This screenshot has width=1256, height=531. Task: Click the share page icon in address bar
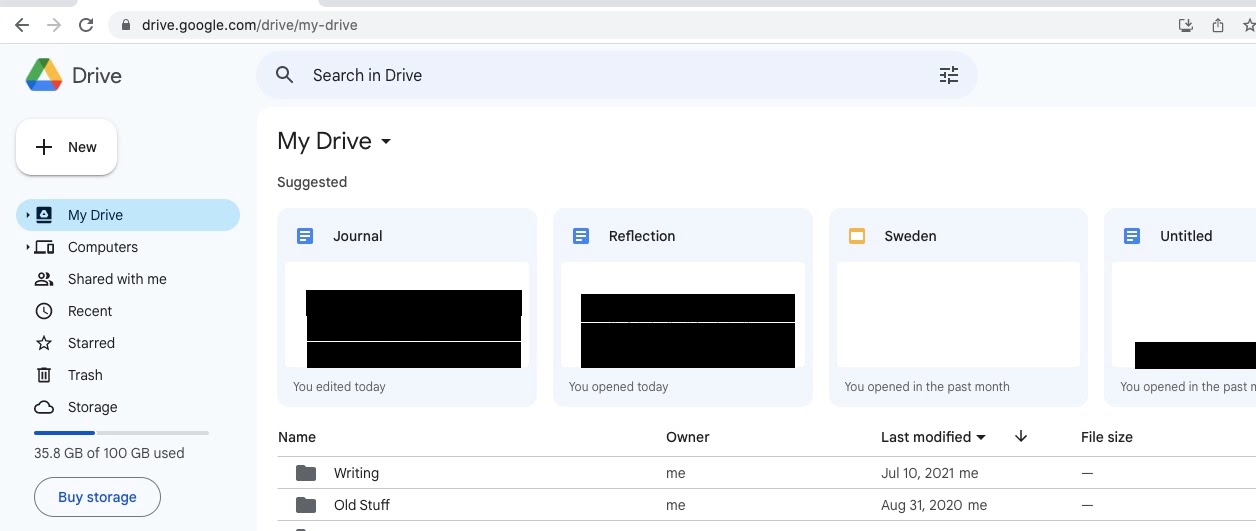pos(1218,25)
